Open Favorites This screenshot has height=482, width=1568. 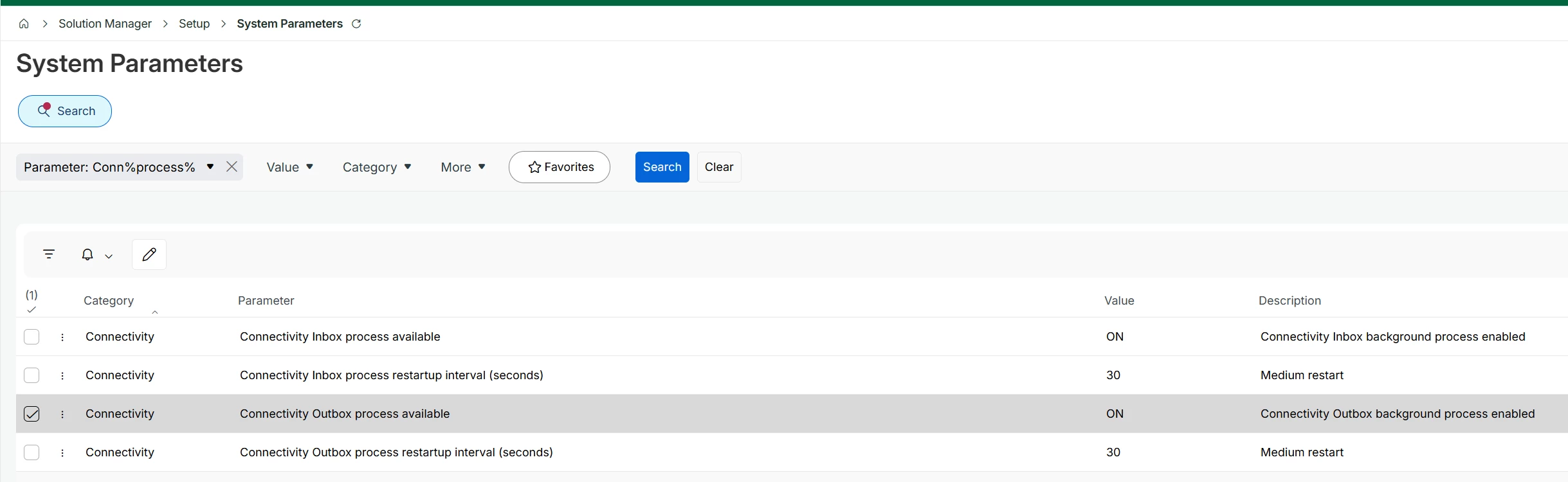point(560,167)
